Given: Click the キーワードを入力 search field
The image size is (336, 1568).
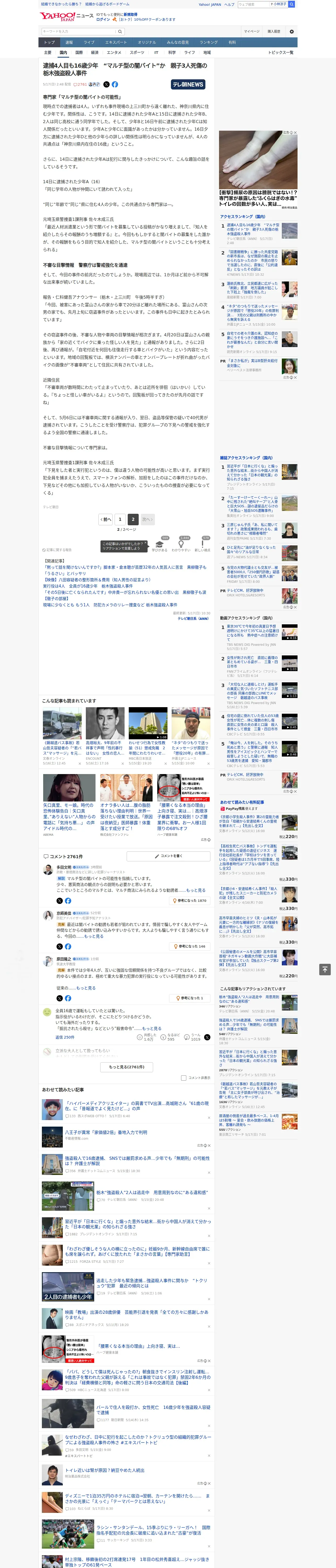Looking at the screenshot, I should 79,32.
